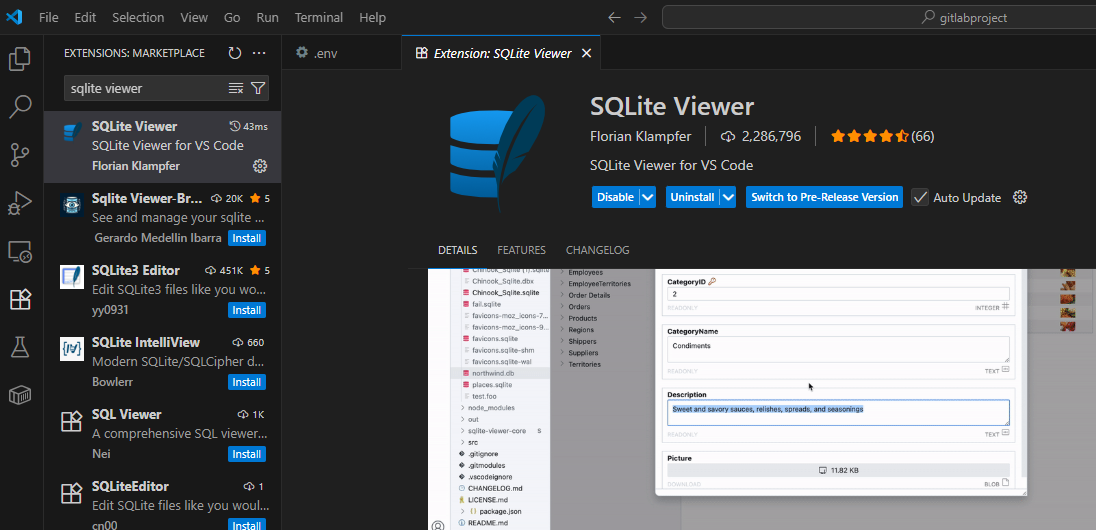
Task: Open manage gear for SQLite Viewer list item
Action: [259, 166]
